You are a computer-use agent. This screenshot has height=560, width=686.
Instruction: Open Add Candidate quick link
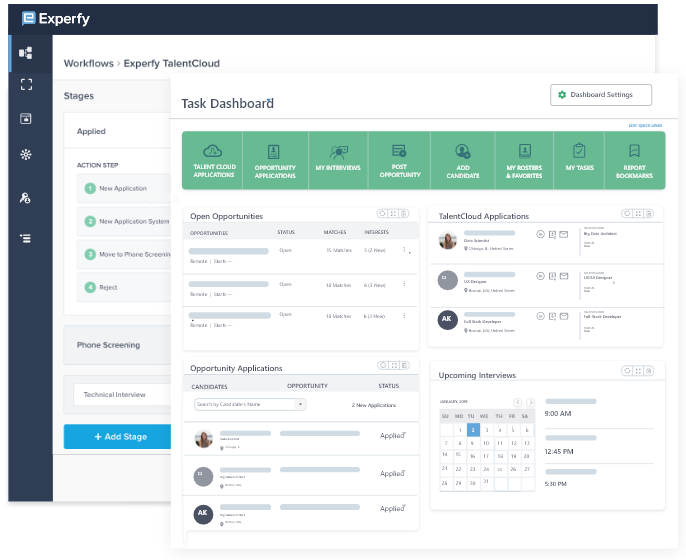(463, 161)
